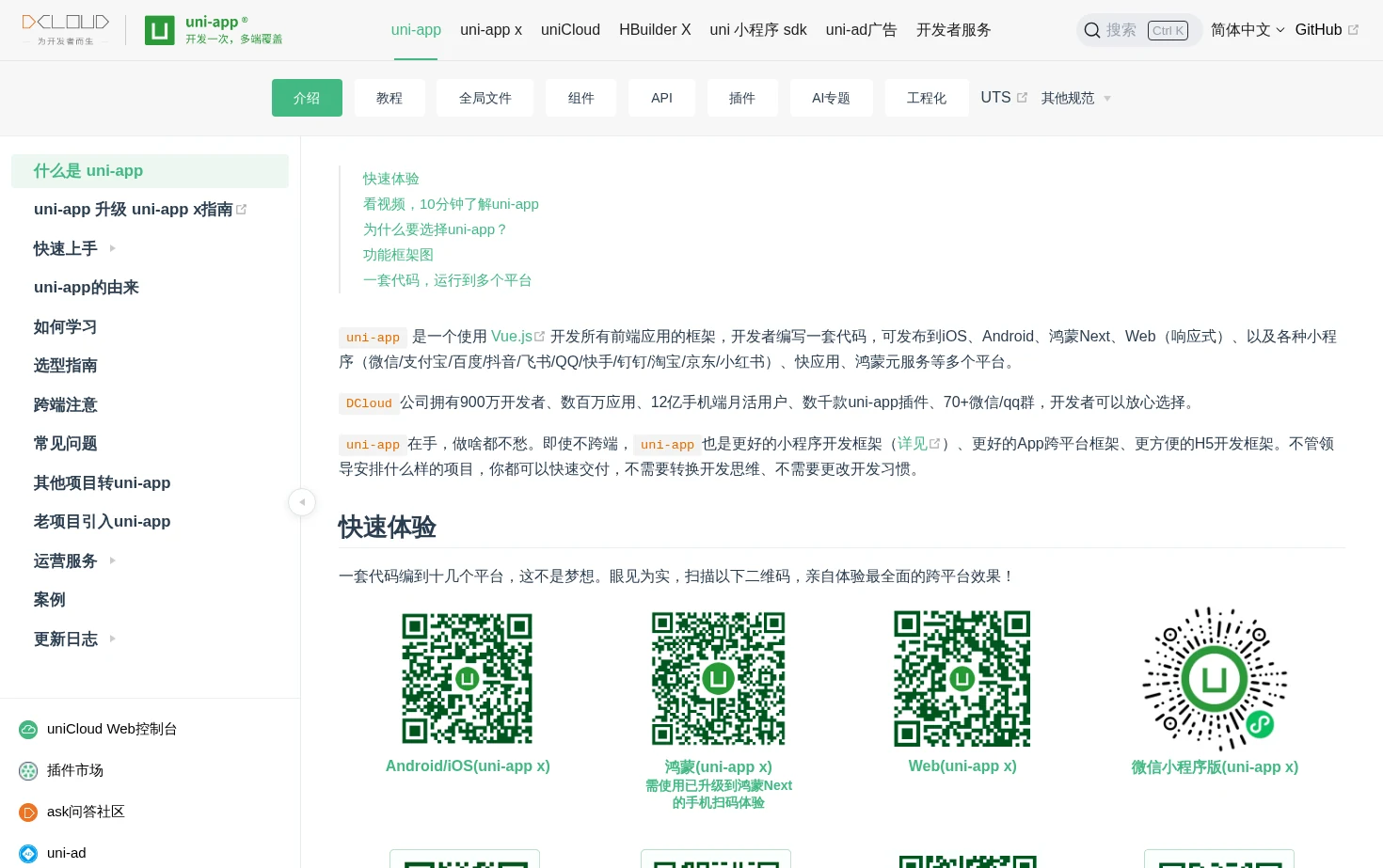Select the AI专题 tab
Viewport: 1383px width, 868px height.
click(831, 98)
